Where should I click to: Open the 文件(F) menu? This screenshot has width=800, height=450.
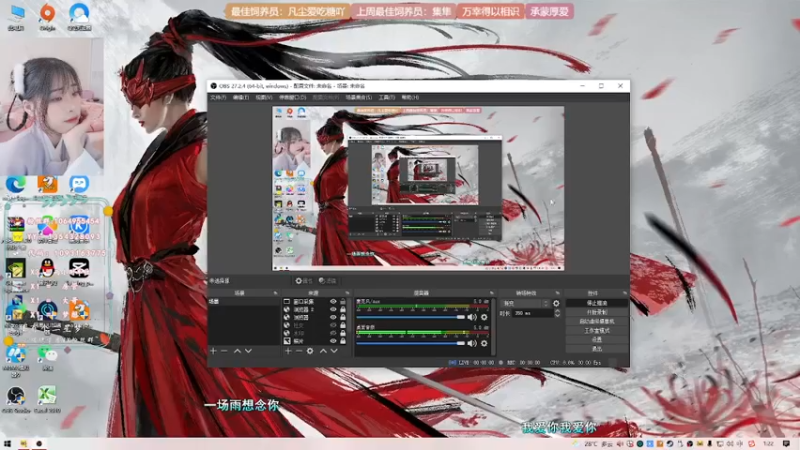tap(218, 97)
